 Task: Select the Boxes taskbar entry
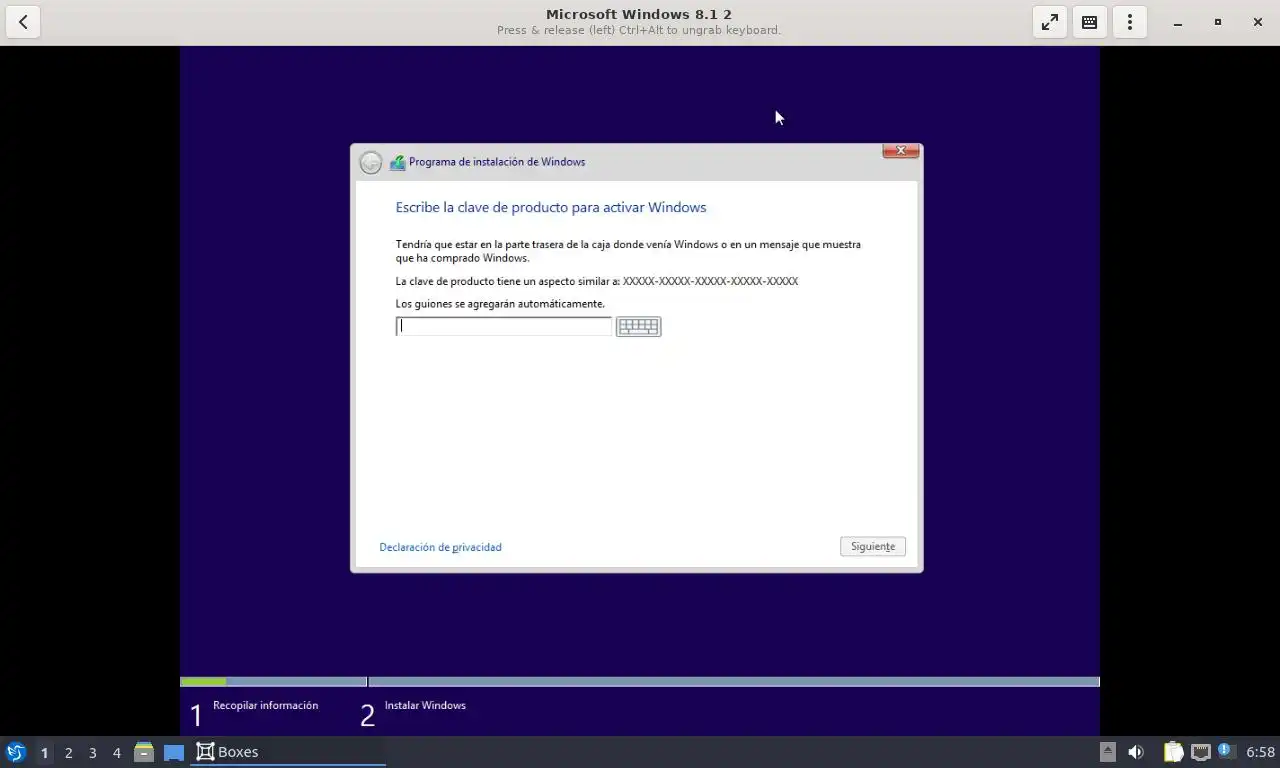pyautogui.click(x=288, y=752)
